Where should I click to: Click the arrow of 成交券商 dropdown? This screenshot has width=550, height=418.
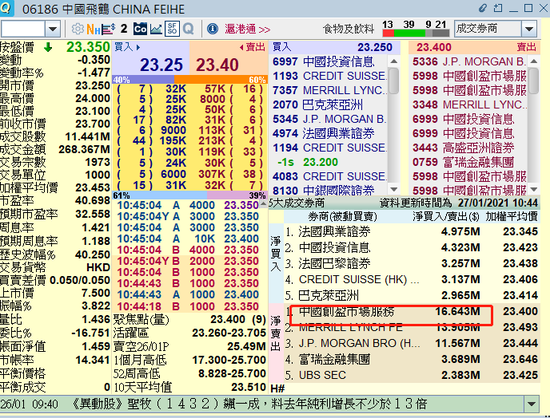pos(529,29)
